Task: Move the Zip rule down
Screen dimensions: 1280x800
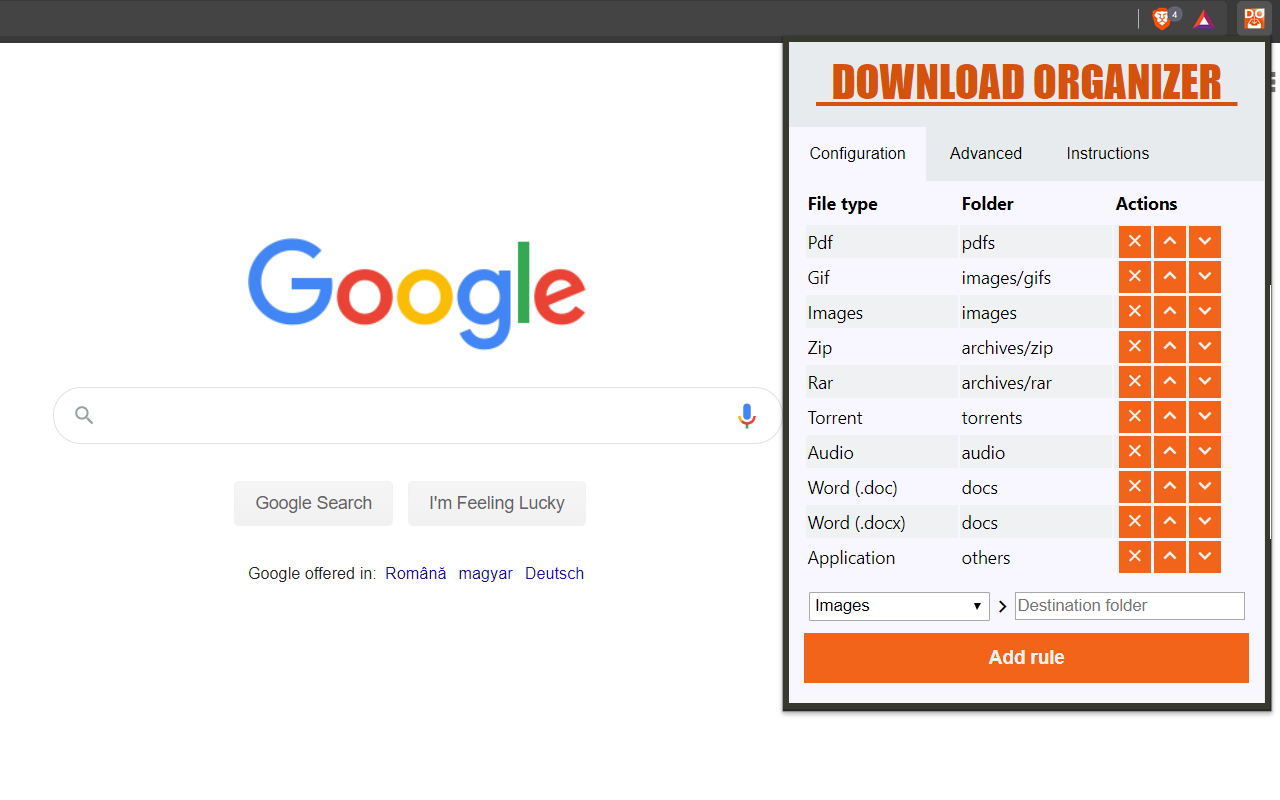Action: (x=1205, y=347)
